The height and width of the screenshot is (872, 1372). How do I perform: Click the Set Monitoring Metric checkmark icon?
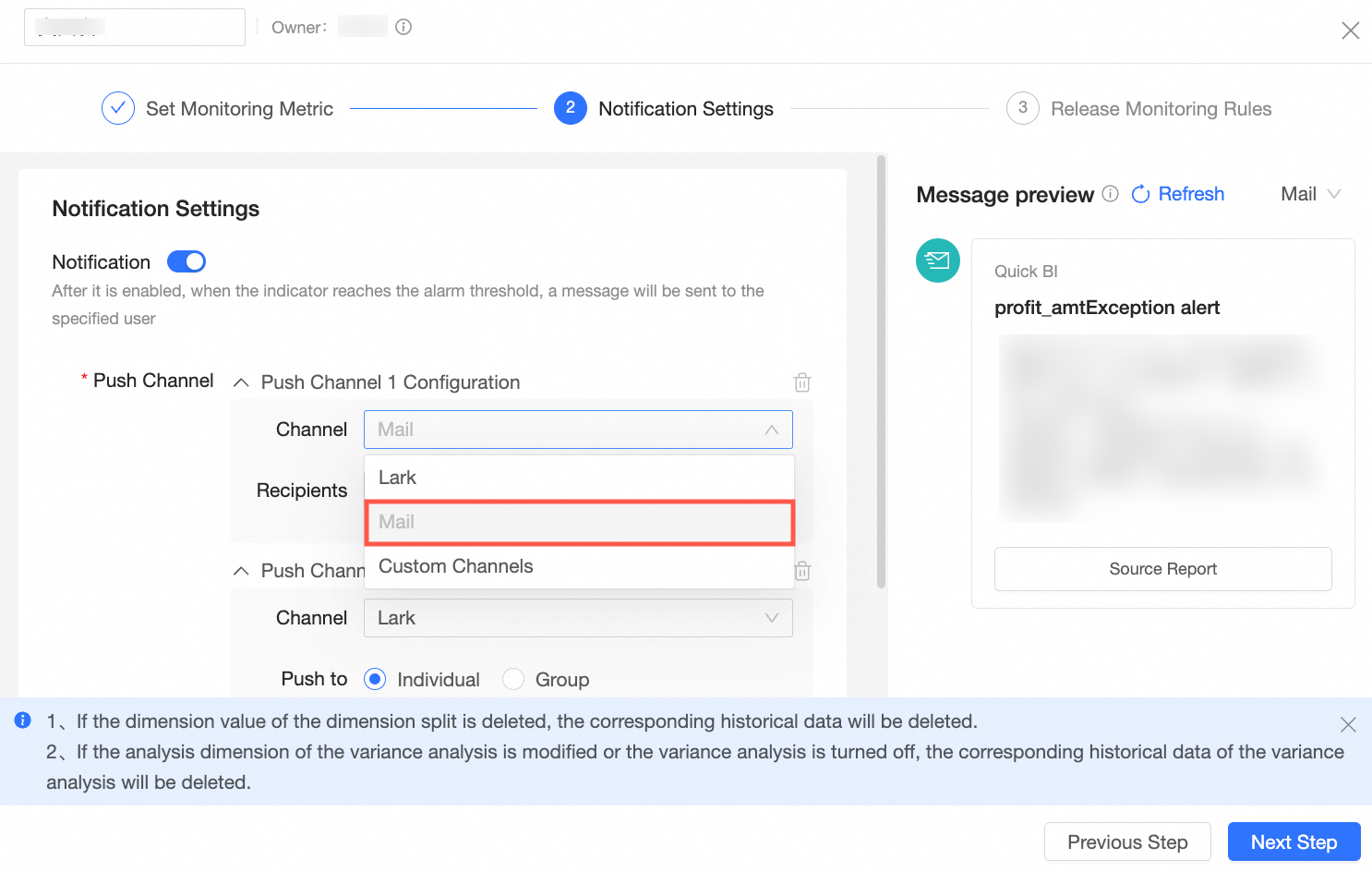(x=118, y=108)
